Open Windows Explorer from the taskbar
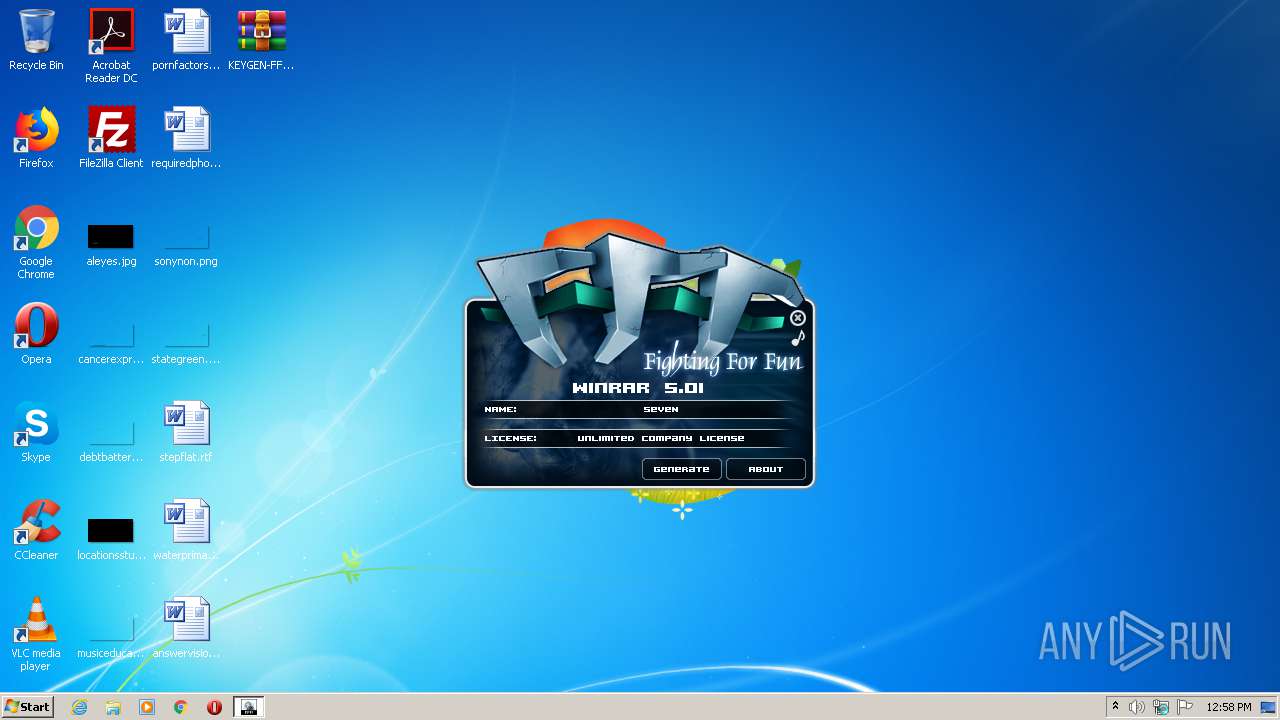The image size is (1280, 720). click(113, 707)
